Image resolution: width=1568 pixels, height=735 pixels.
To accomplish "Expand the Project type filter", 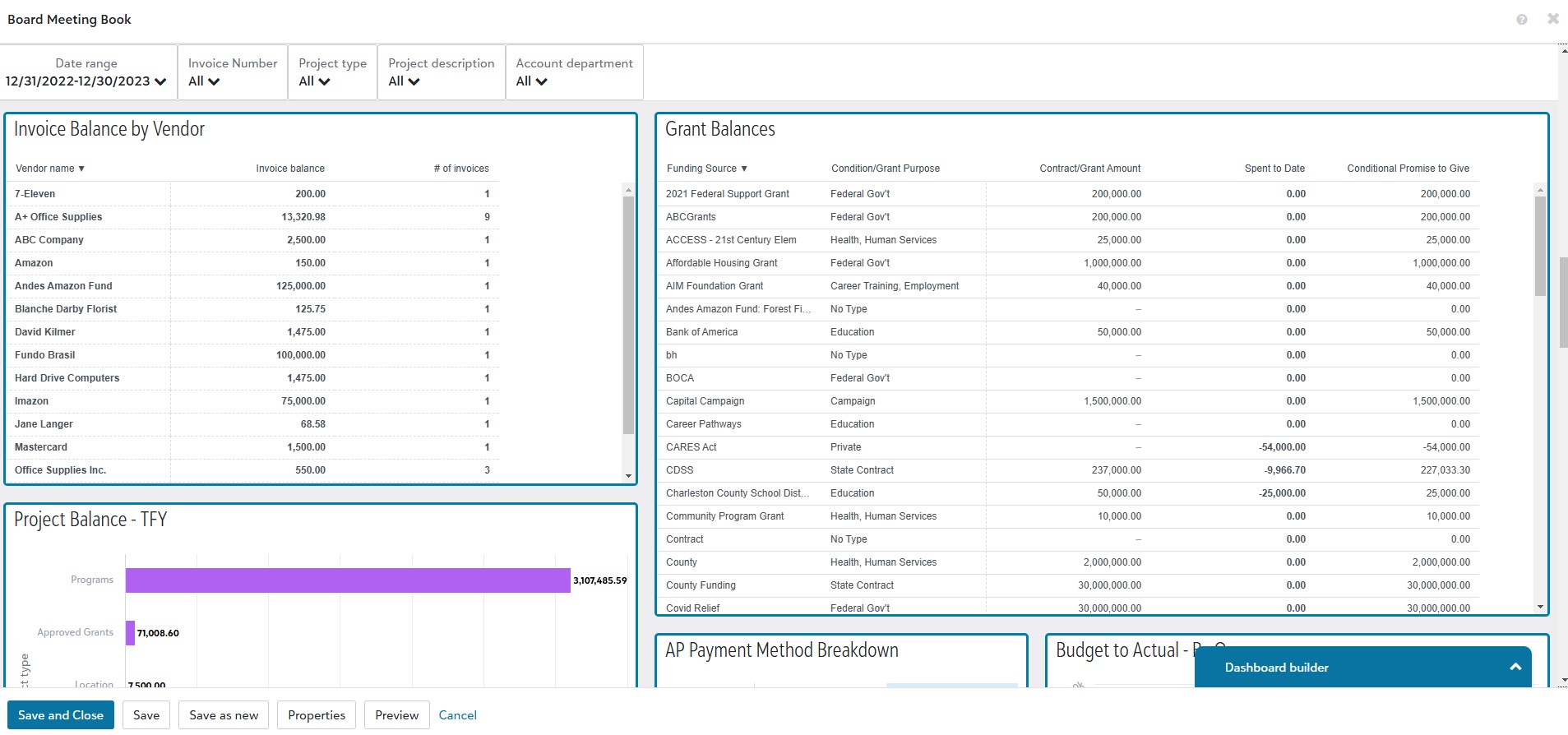I will 314,81.
